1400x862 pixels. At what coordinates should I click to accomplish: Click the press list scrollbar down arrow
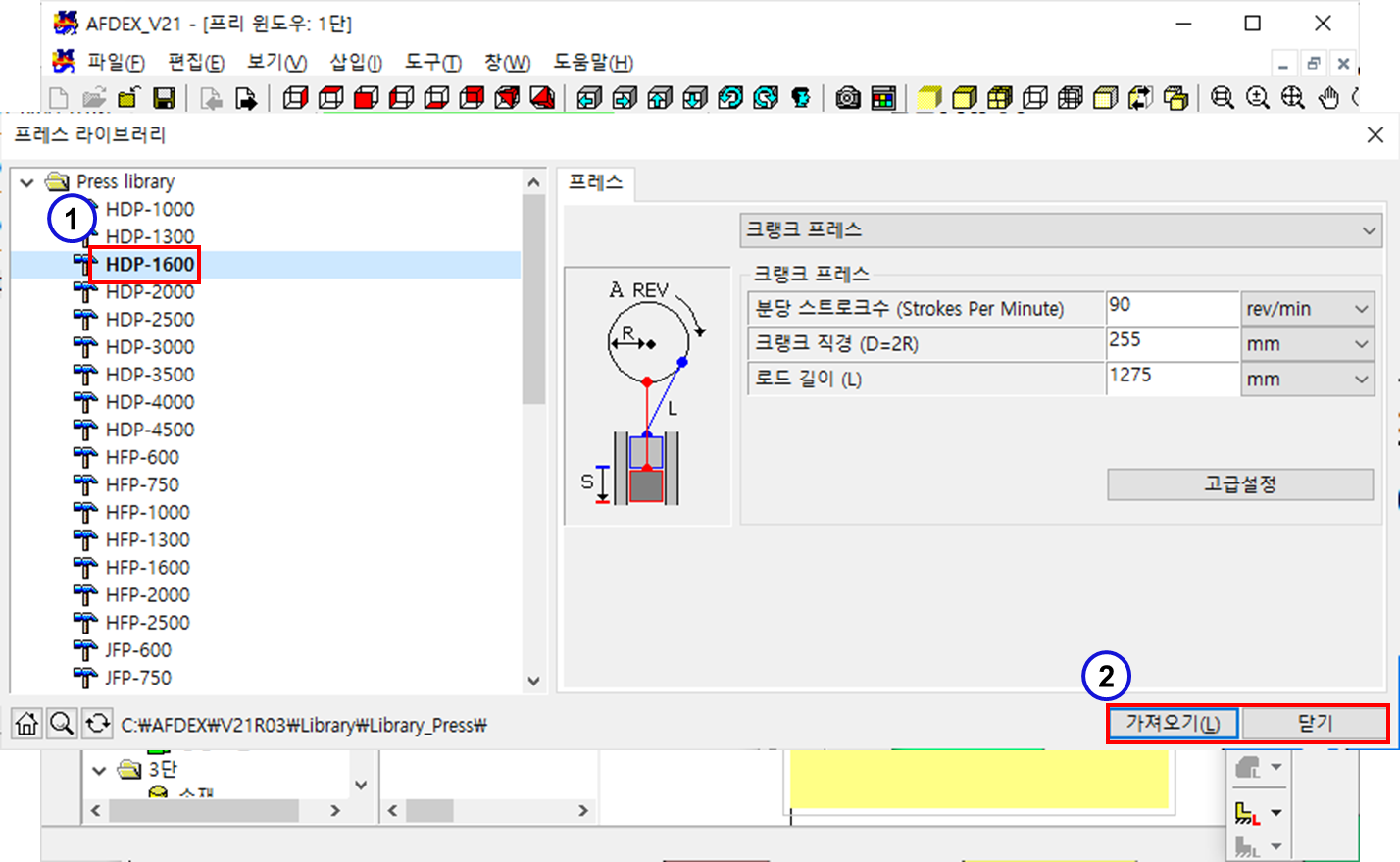click(533, 681)
